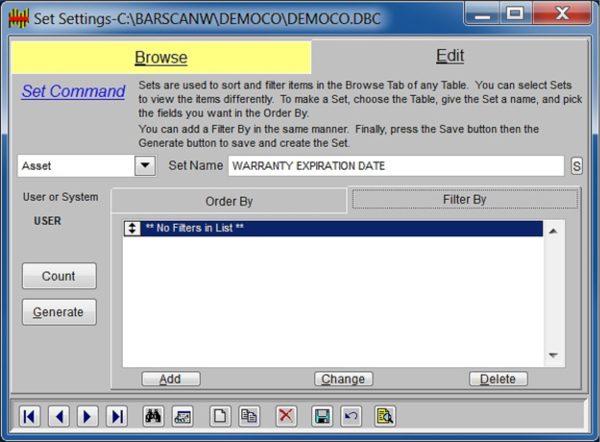Open the Filter By tab
The height and width of the screenshot is (442, 600).
[465, 199]
